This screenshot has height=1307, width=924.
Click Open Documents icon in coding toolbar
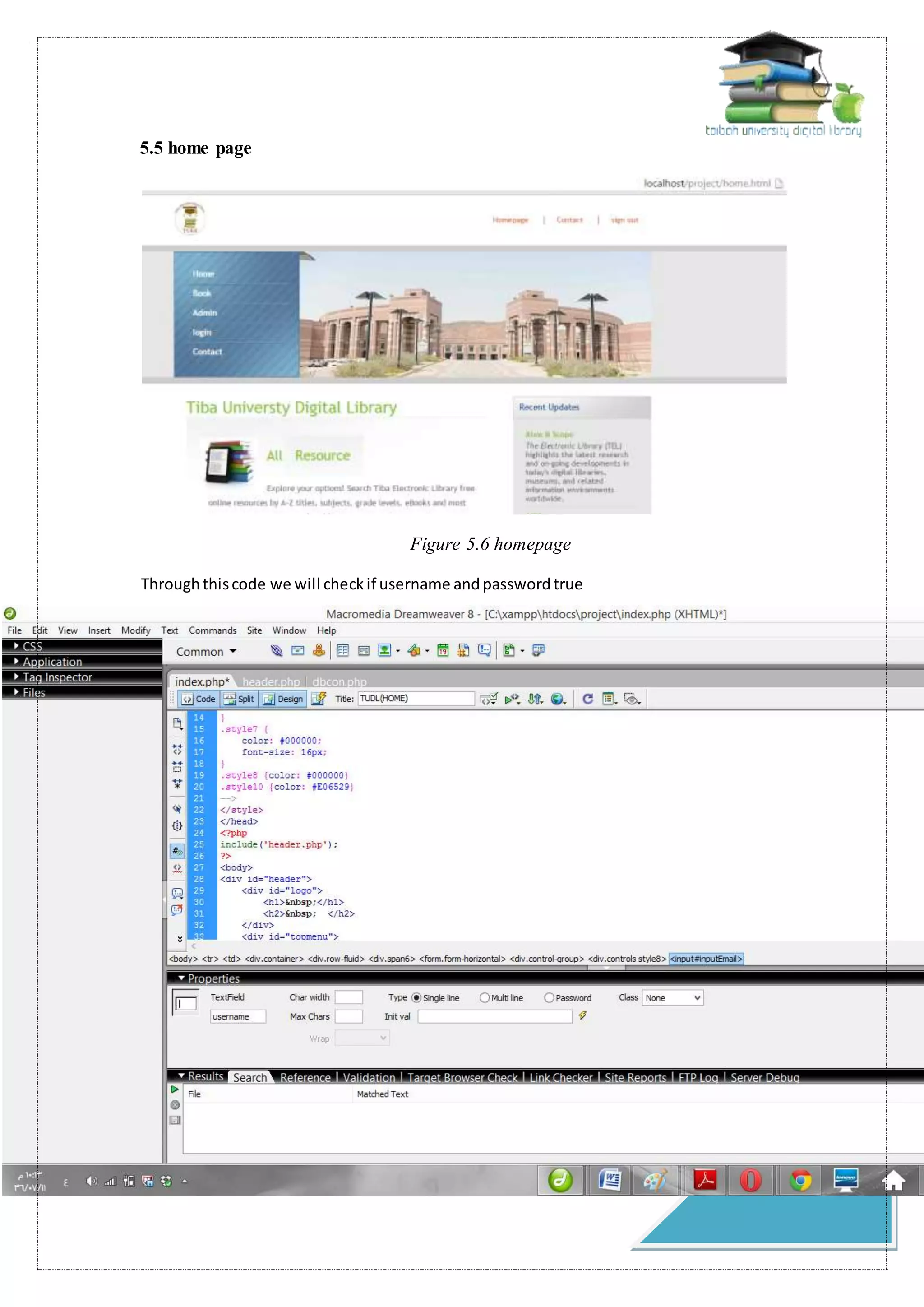[x=177, y=723]
